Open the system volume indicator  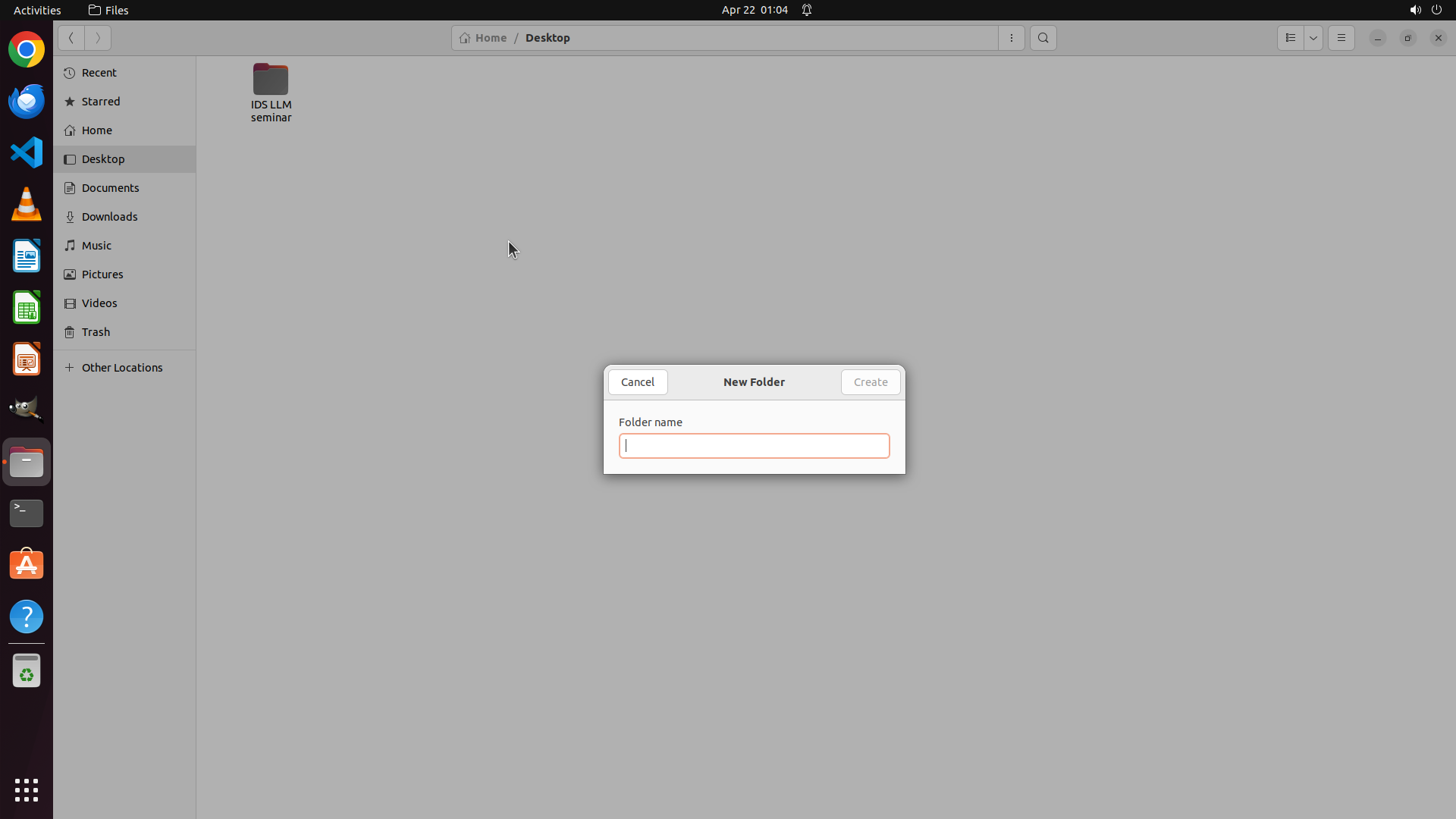[1415, 10]
